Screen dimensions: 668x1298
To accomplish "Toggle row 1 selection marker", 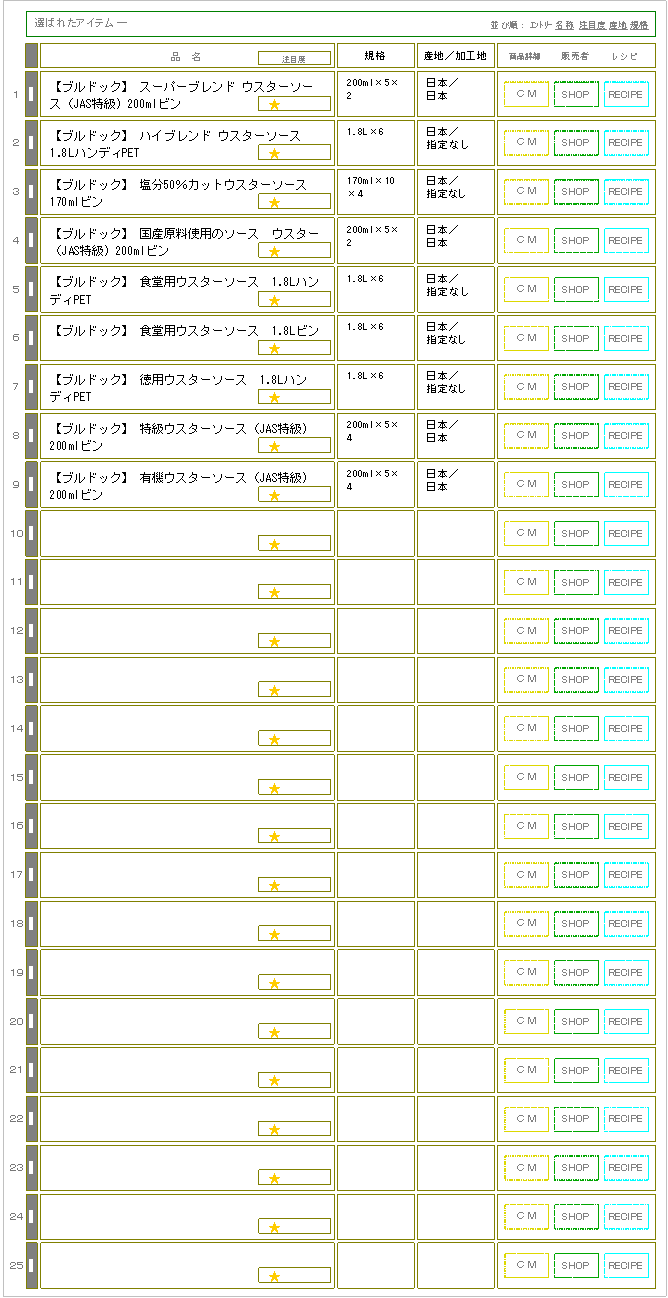I will click(31, 95).
